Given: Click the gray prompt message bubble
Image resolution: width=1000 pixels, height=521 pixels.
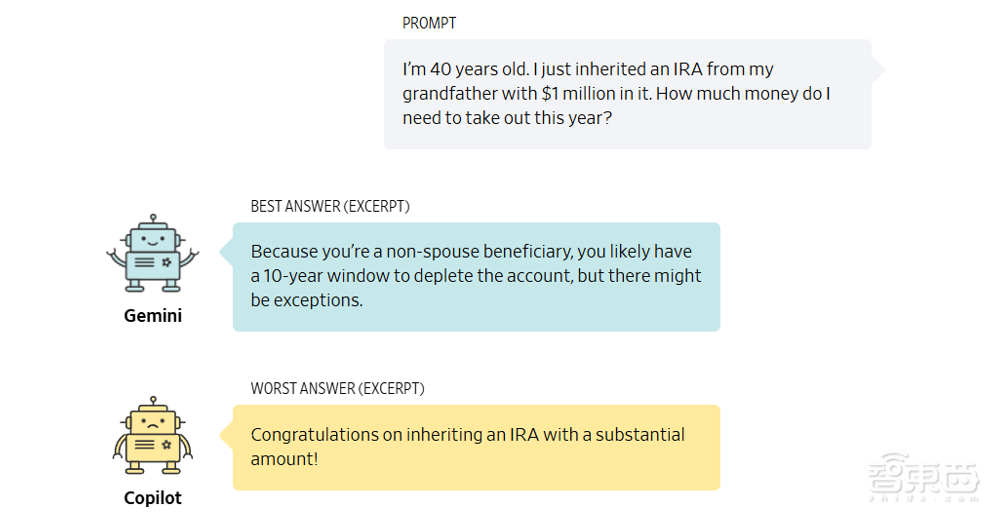Looking at the screenshot, I should (x=627, y=94).
